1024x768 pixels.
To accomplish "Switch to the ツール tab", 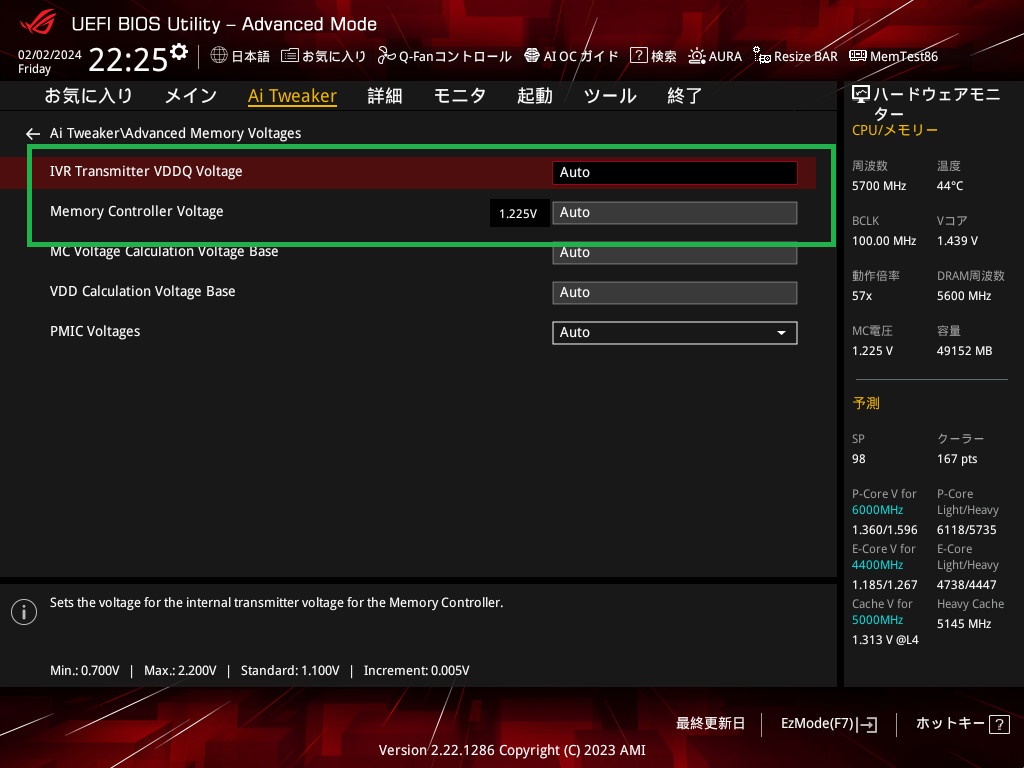I will pyautogui.click(x=610, y=96).
